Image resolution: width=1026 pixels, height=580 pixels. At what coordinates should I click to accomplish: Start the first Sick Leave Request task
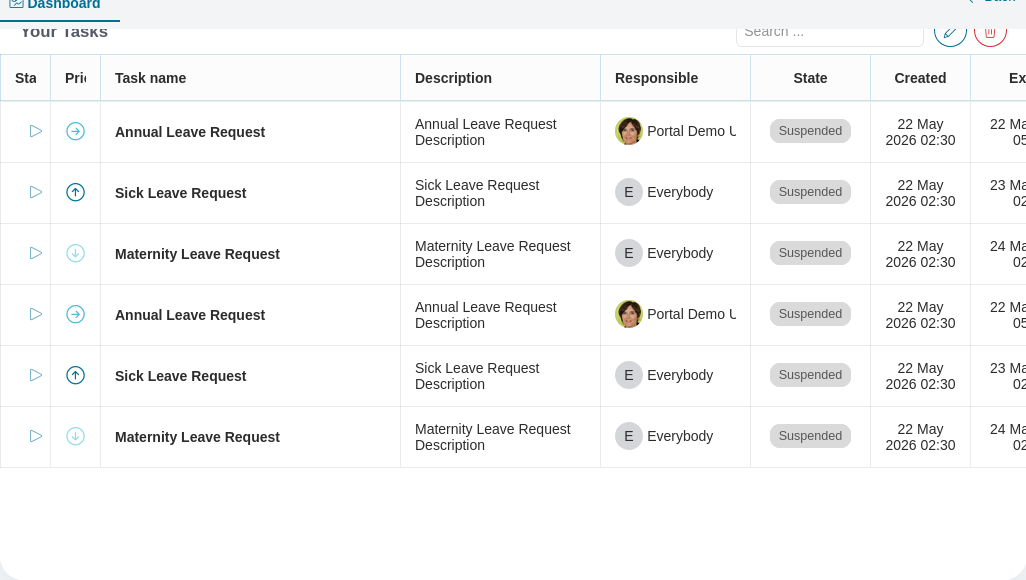[36, 192]
